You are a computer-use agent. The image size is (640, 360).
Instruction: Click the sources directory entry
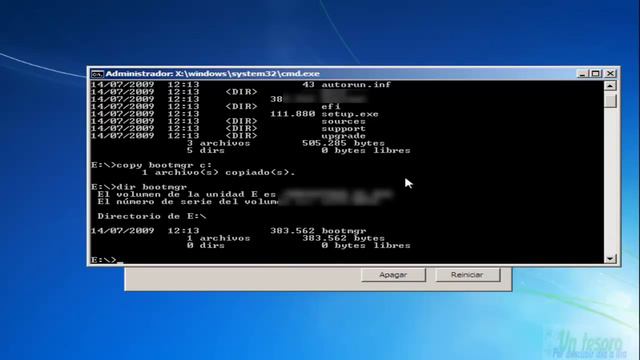343,121
